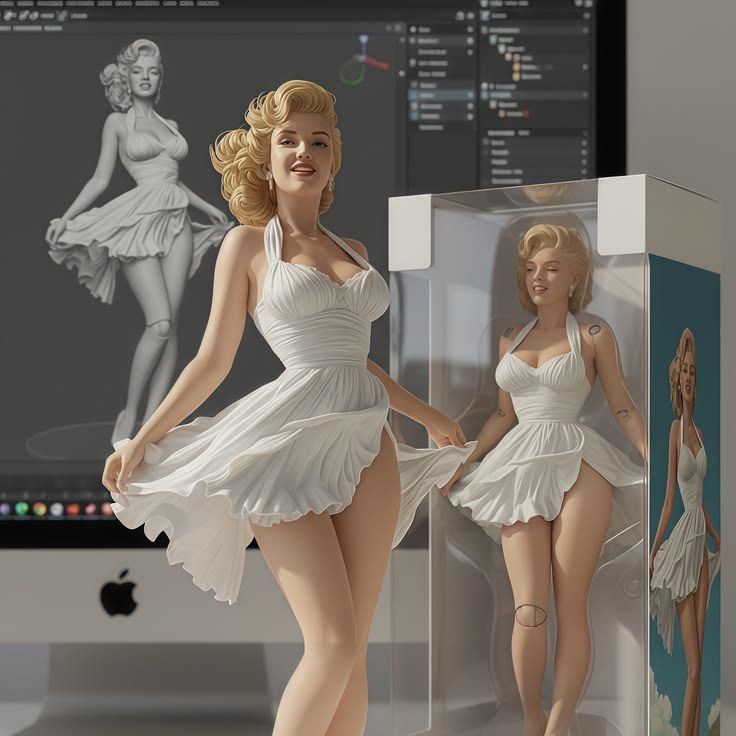The width and height of the screenshot is (736, 736).
Task: Select the teal-green icon row in the outliner tree
Action: 502,40
